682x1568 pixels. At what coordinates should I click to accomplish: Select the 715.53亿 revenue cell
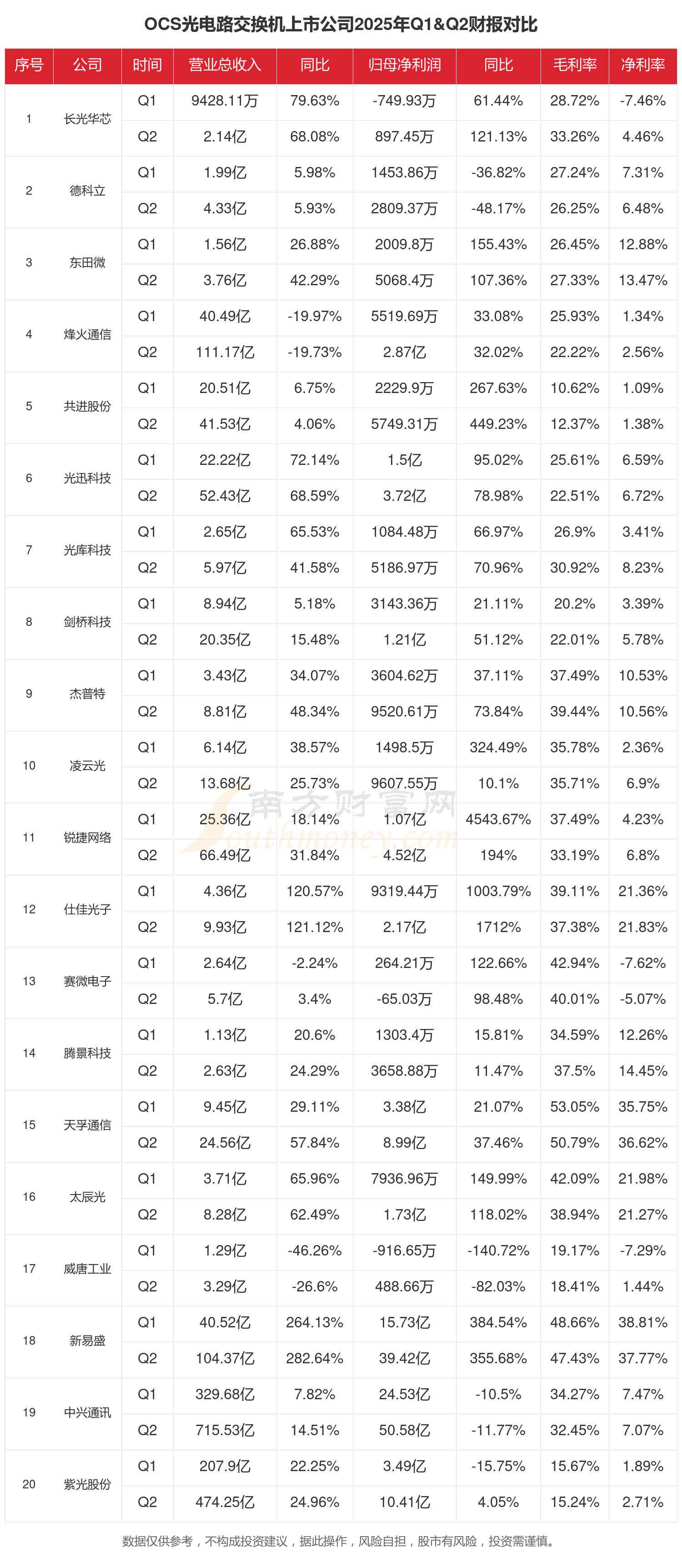click(x=225, y=1431)
